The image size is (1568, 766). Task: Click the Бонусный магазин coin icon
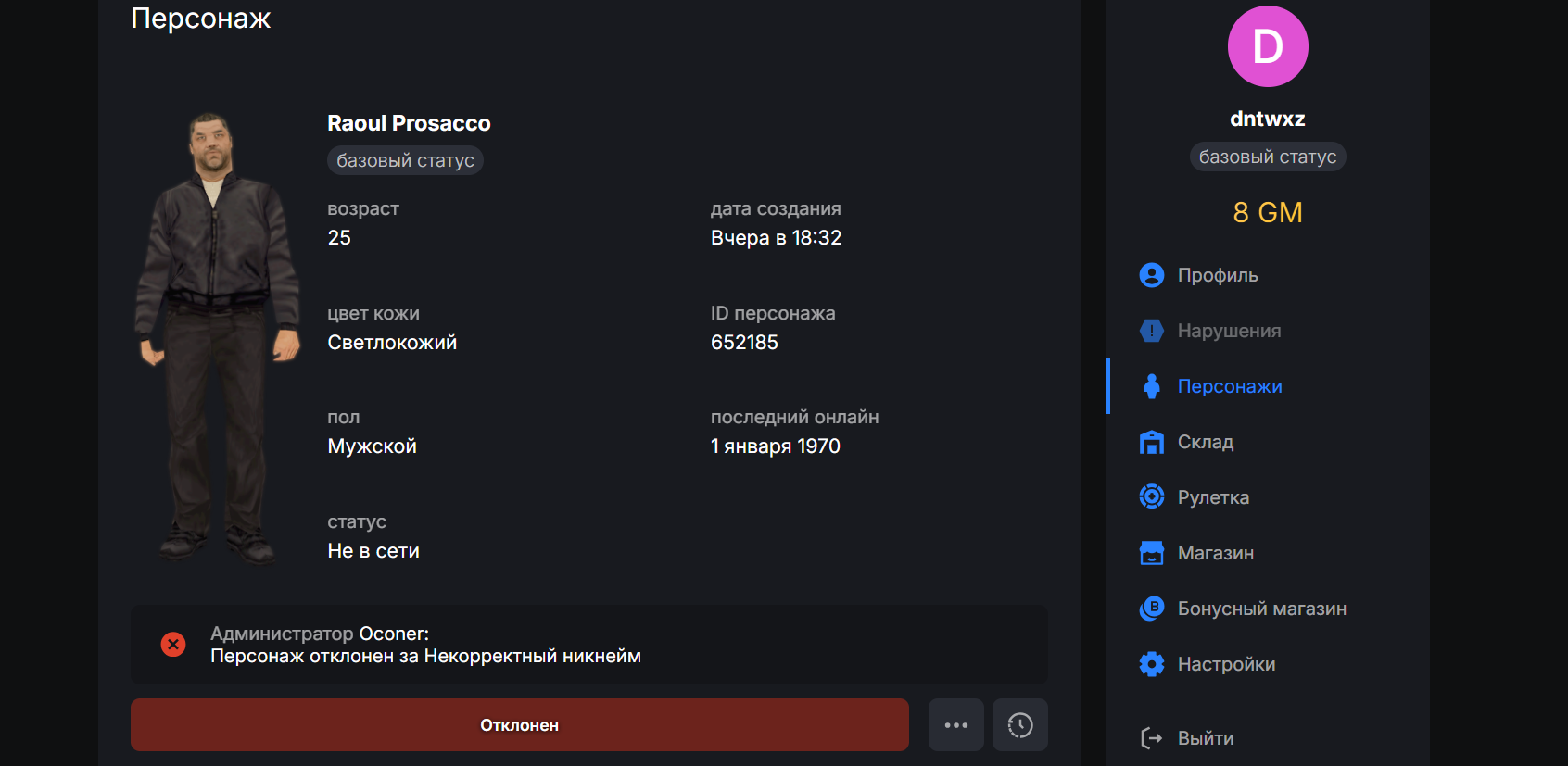tap(1151, 609)
